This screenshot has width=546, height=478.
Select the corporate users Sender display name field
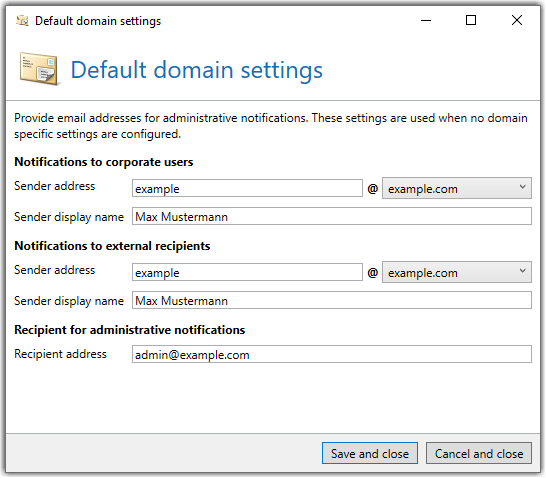[x=332, y=216]
